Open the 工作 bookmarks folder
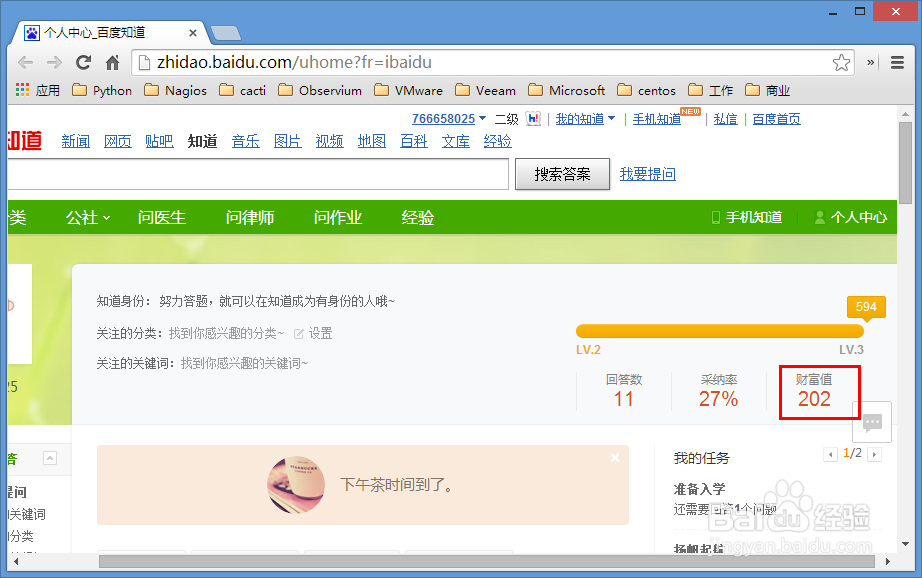This screenshot has height=578, width=922. [710, 90]
